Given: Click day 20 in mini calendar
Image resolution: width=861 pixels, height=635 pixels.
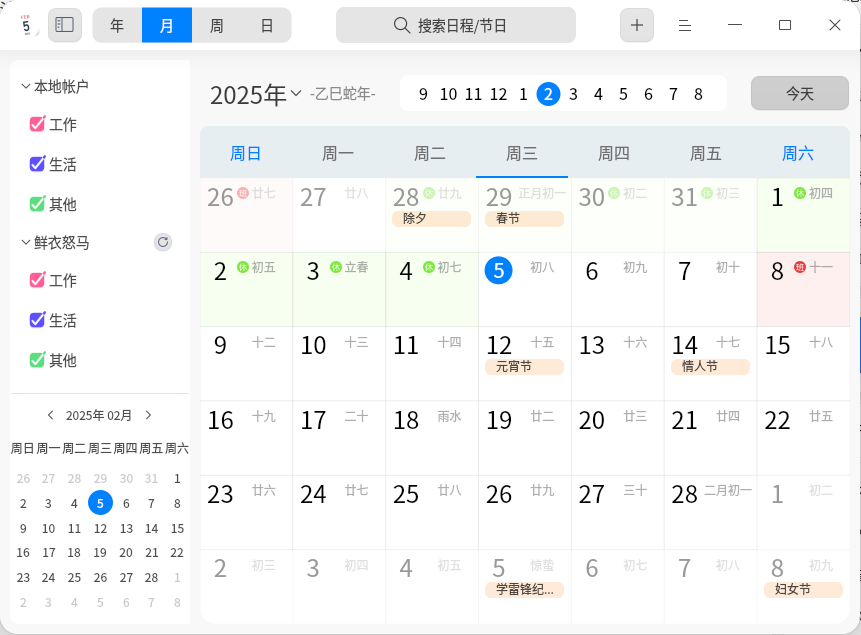Looking at the screenshot, I should coord(126,553).
